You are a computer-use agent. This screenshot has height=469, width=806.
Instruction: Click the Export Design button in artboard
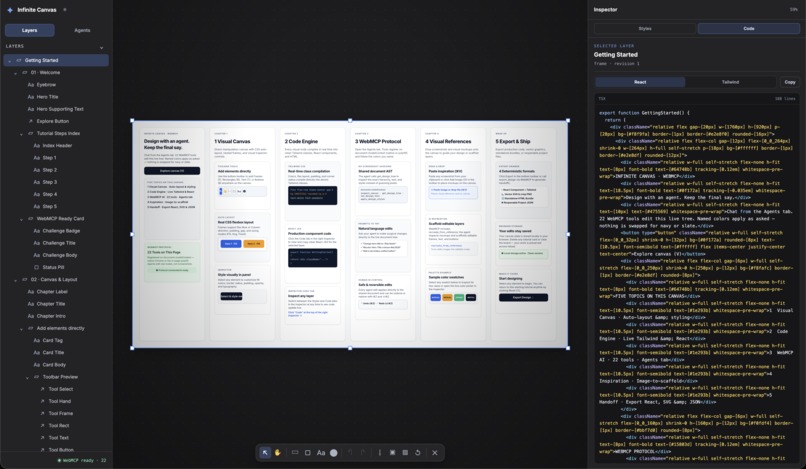click(523, 297)
